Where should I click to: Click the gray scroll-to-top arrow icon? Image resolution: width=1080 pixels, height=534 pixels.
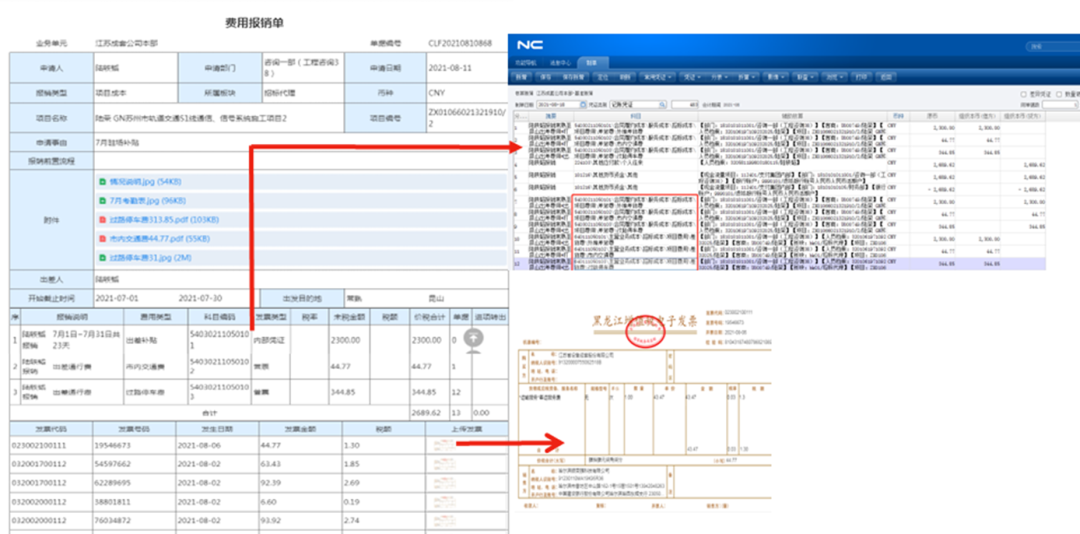click(472, 338)
